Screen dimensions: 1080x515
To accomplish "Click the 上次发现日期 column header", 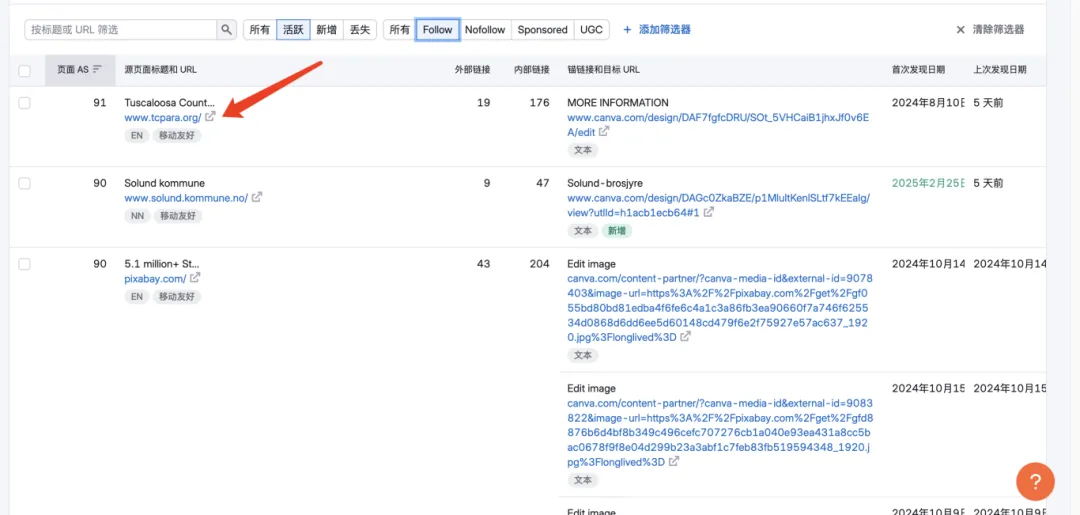I will tap(999, 70).
